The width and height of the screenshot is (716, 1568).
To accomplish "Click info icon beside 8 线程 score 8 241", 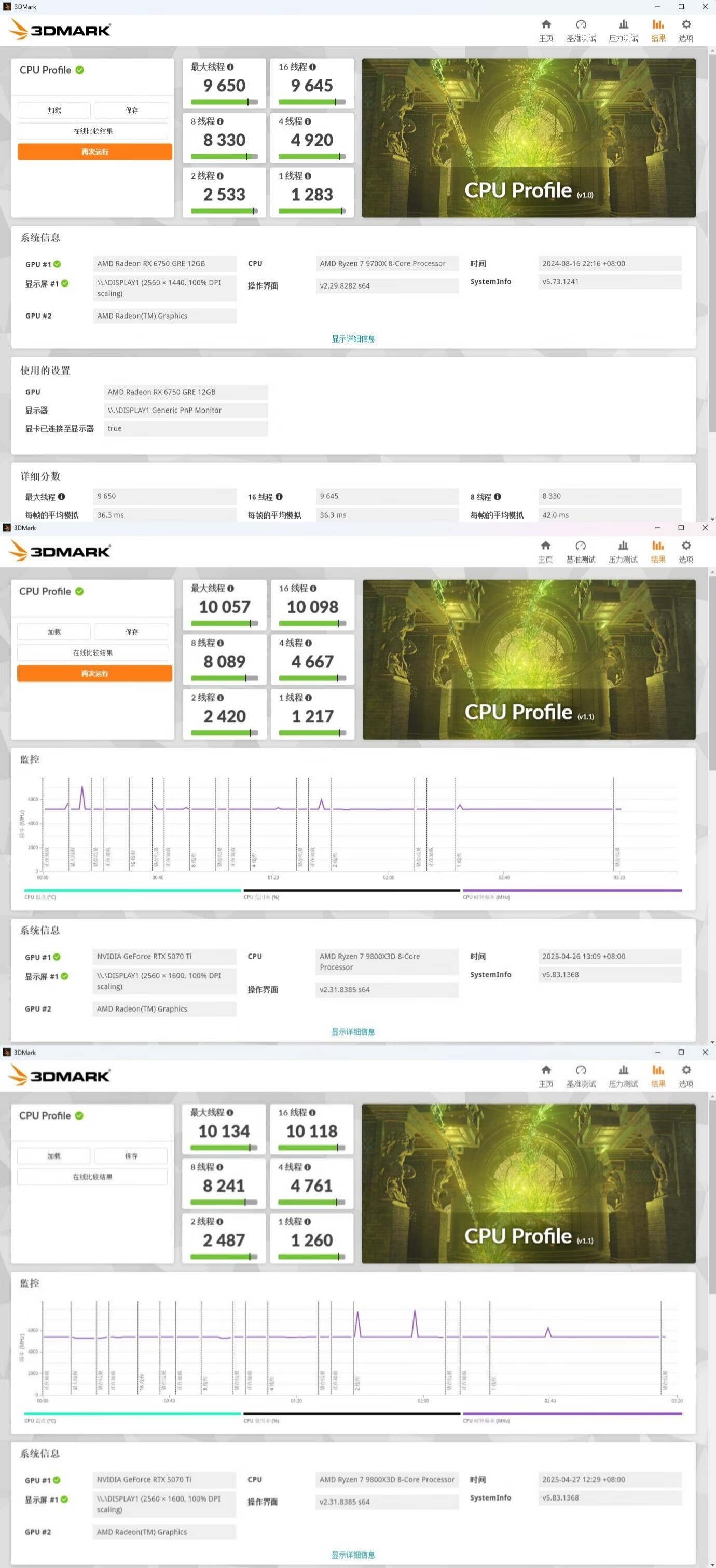I will 219,1167.
